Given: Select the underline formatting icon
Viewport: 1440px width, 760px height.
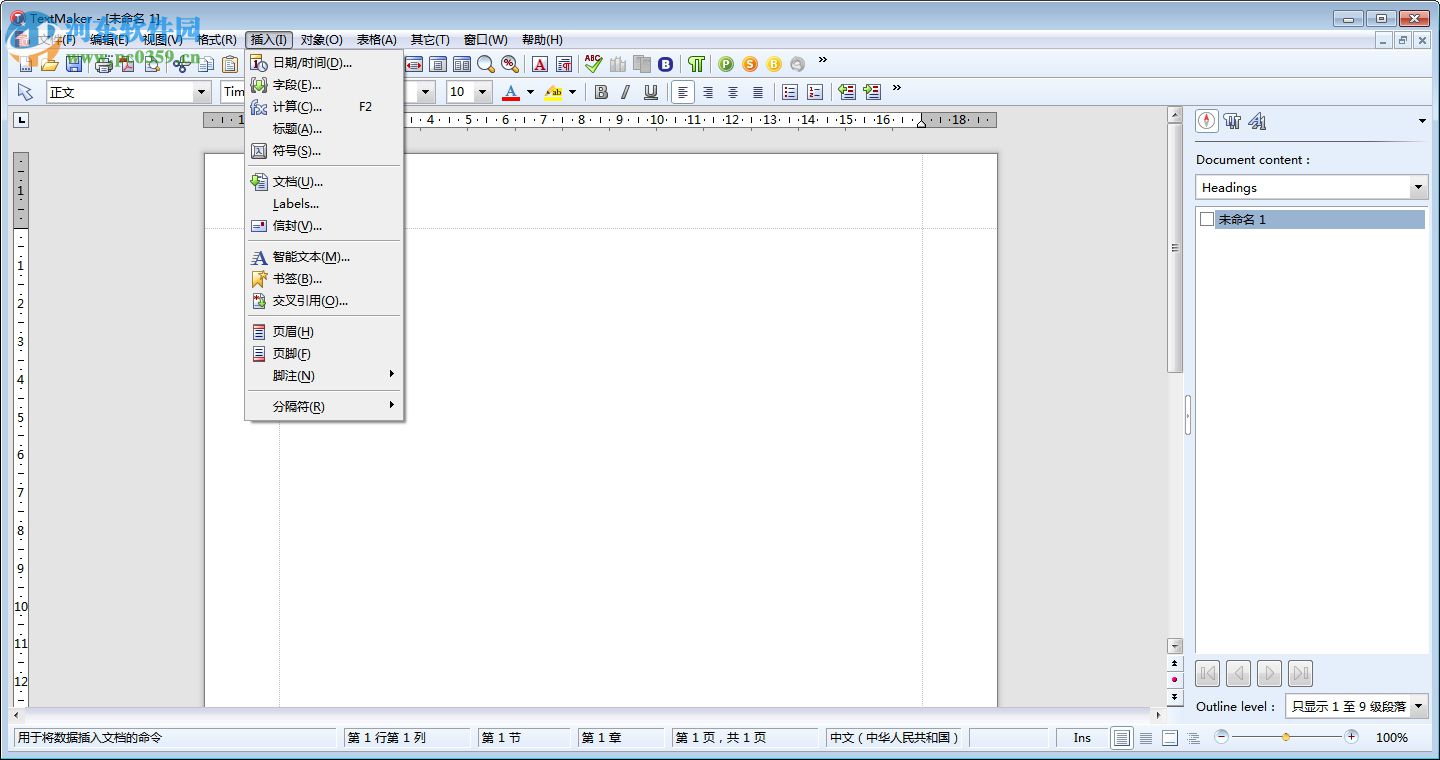Looking at the screenshot, I should point(650,92).
